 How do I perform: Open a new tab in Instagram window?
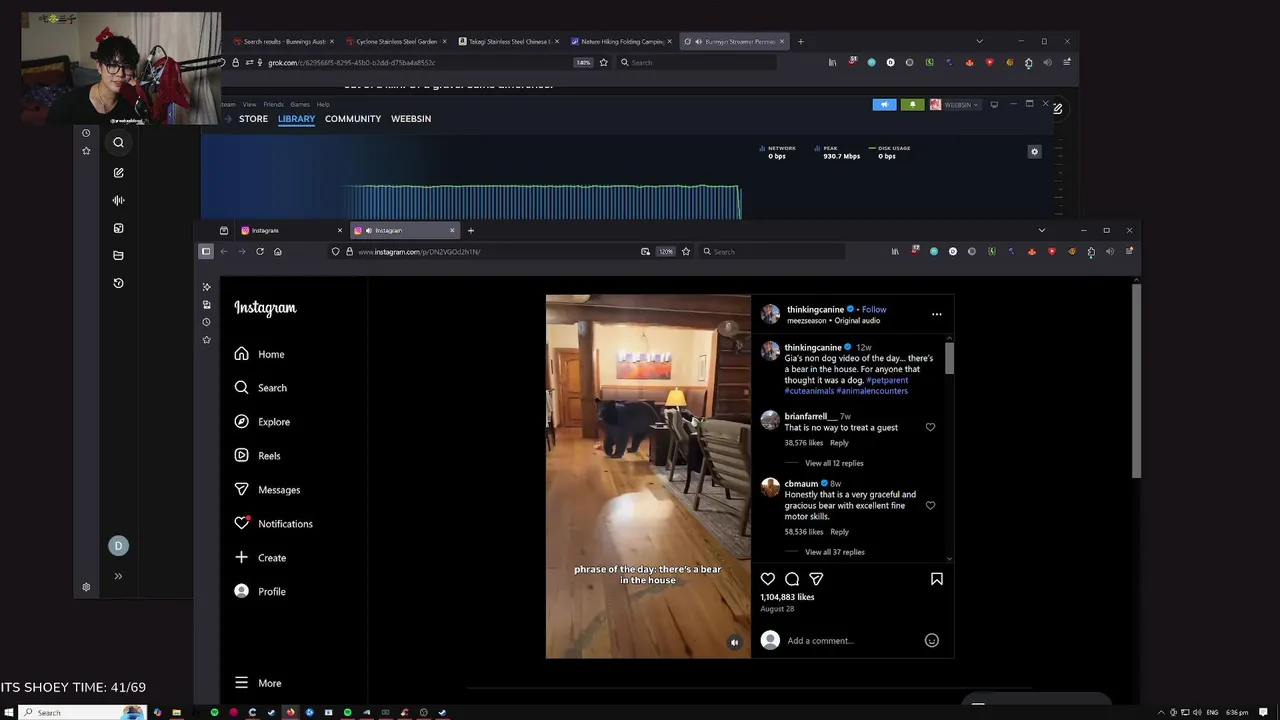pyautogui.click(x=471, y=231)
